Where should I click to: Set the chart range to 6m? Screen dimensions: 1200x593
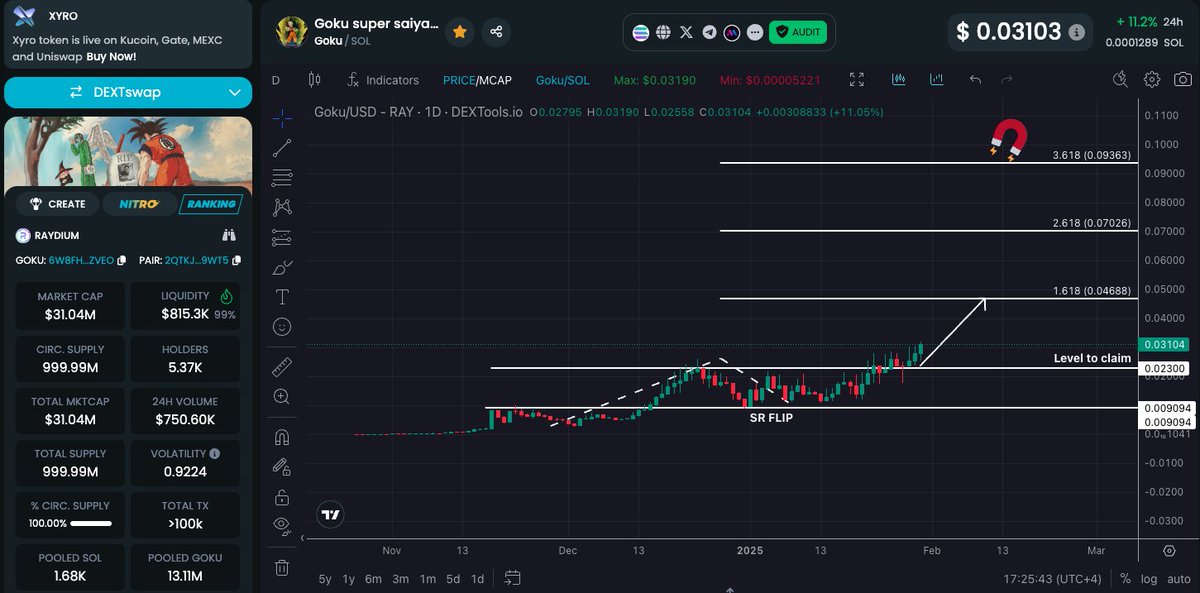pos(373,579)
